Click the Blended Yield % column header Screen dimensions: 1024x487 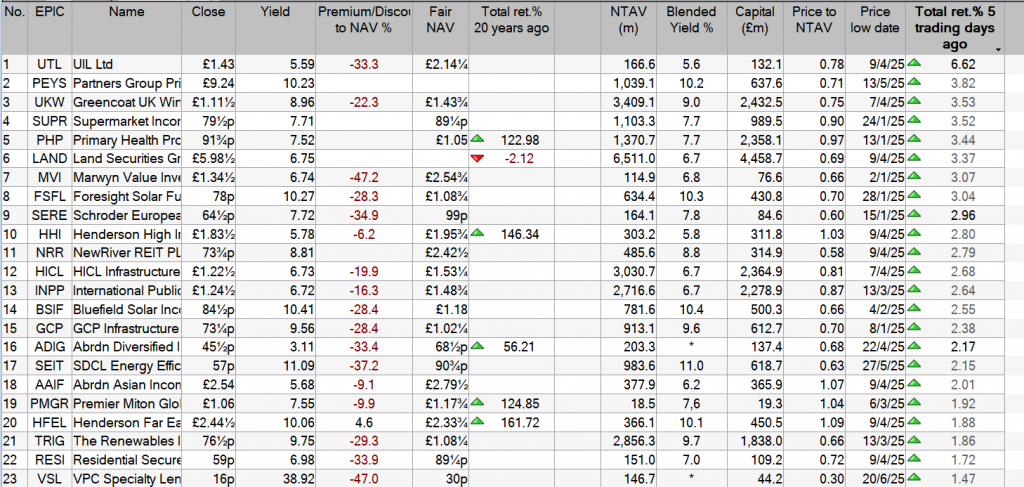point(691,20)
